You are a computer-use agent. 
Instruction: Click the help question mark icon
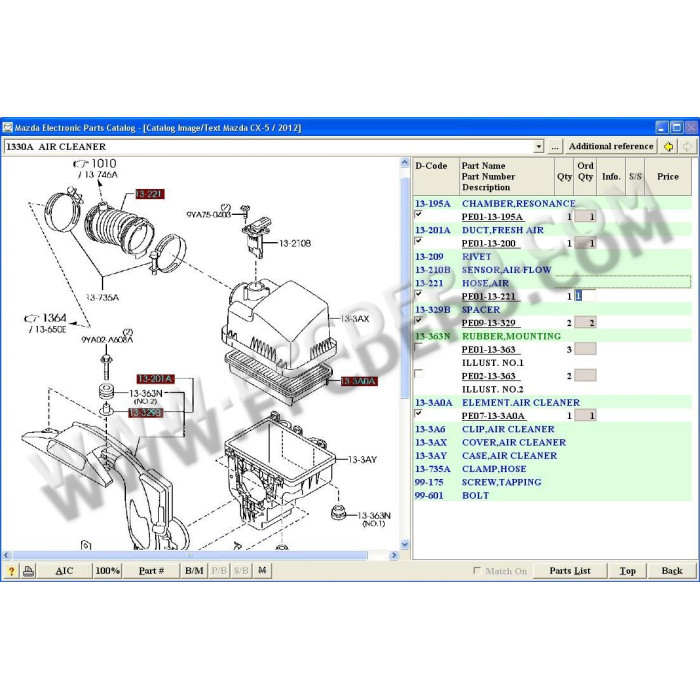[11, 571]
